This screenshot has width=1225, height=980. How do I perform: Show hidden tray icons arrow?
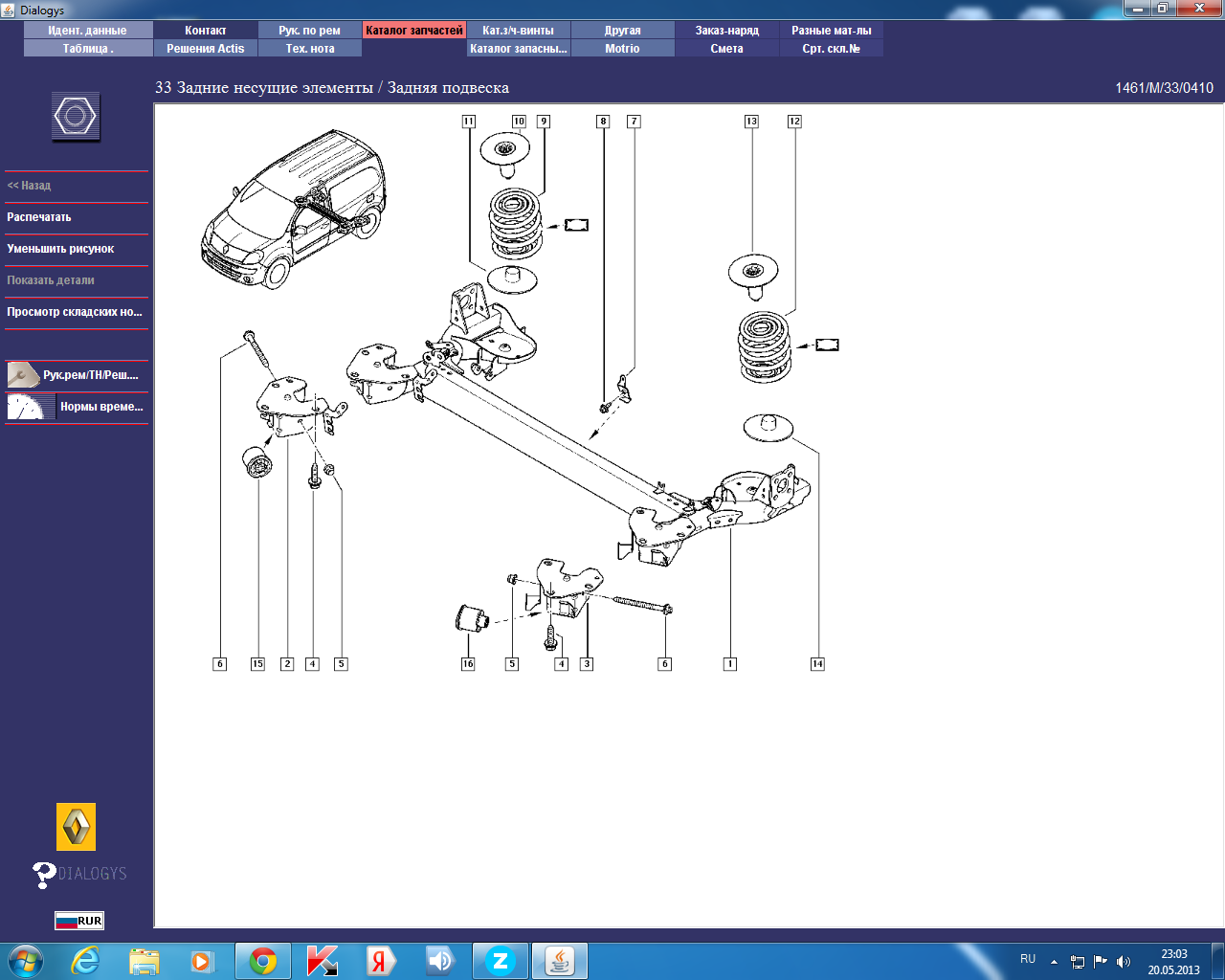pos(1054,962)
